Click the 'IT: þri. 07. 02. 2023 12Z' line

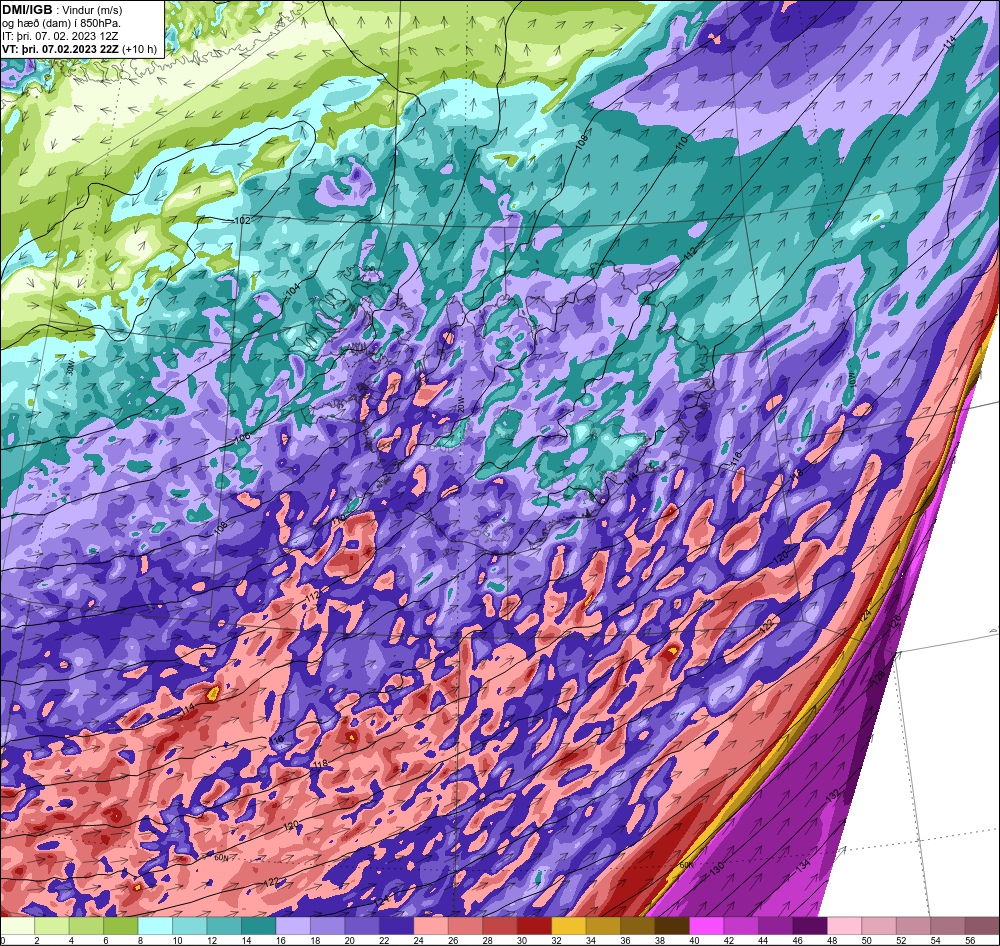60,36
